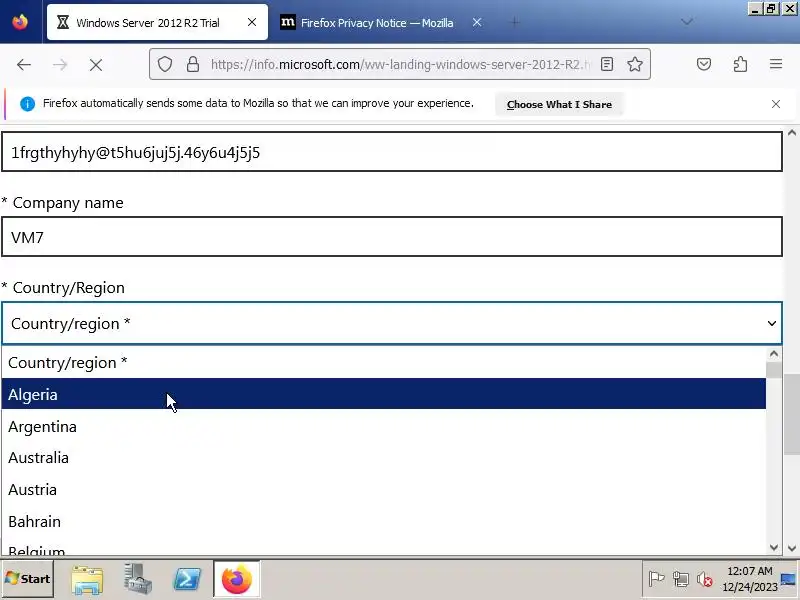Click the dropdown list scroll down arrow
The image size is (800, 600).
tap(773, 547)
